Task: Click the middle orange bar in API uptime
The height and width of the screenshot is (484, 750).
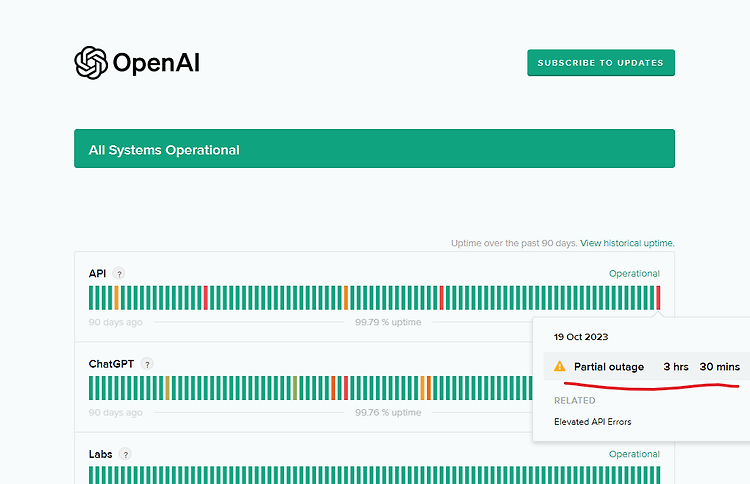Action: 346,298
